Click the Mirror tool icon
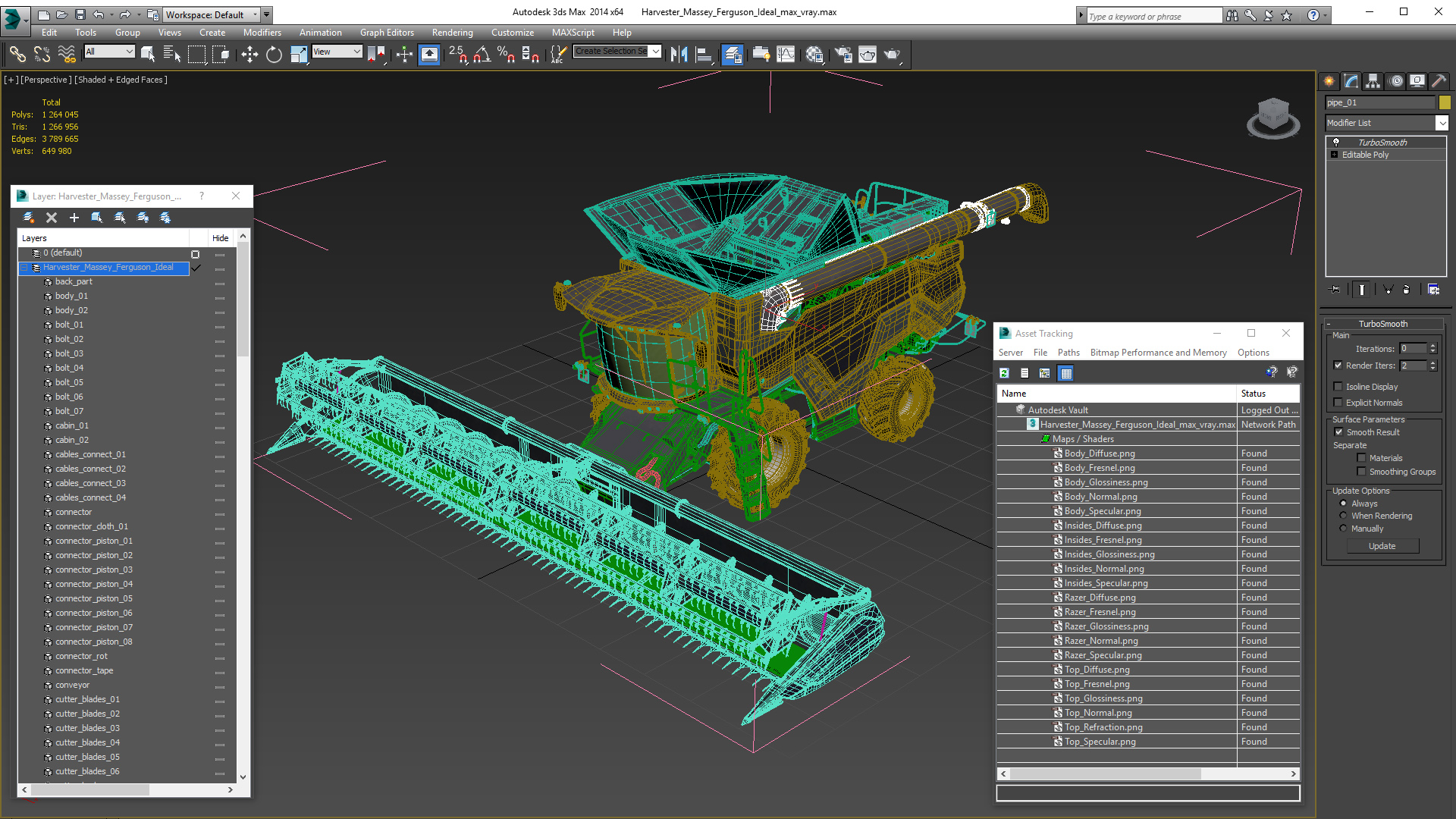This screenshot has width=1456, height=819. point(679,54)
